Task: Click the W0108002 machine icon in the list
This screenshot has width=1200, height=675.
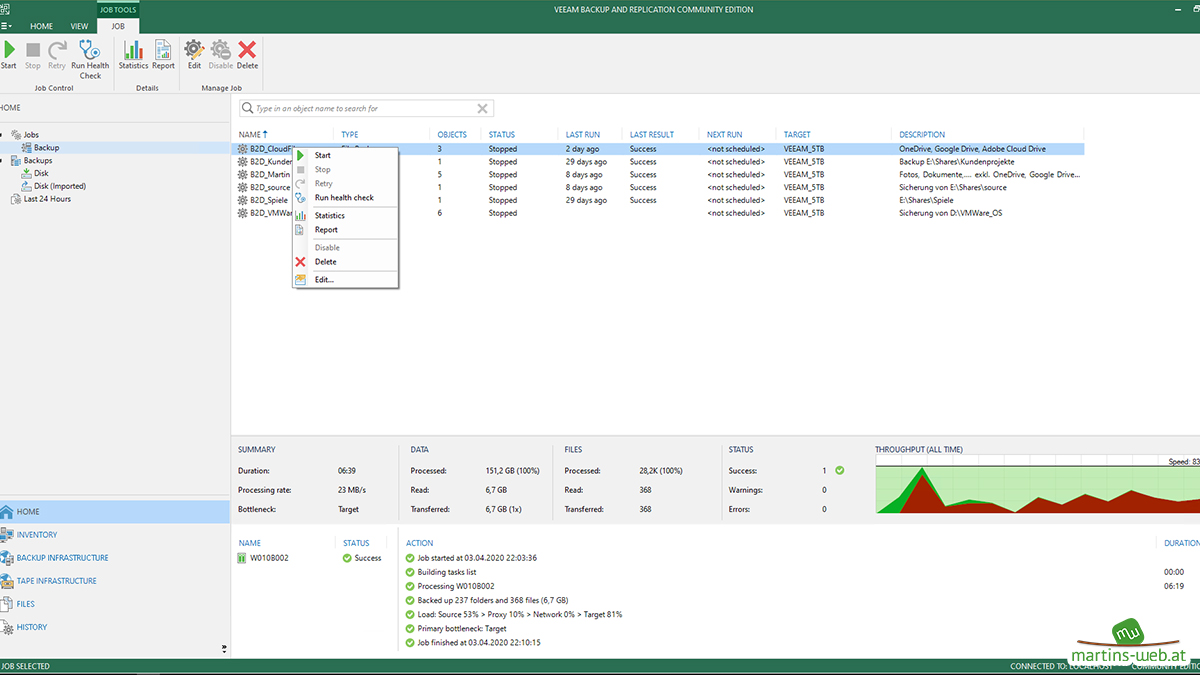Action: pyautogui.click(x=242, y=558)
